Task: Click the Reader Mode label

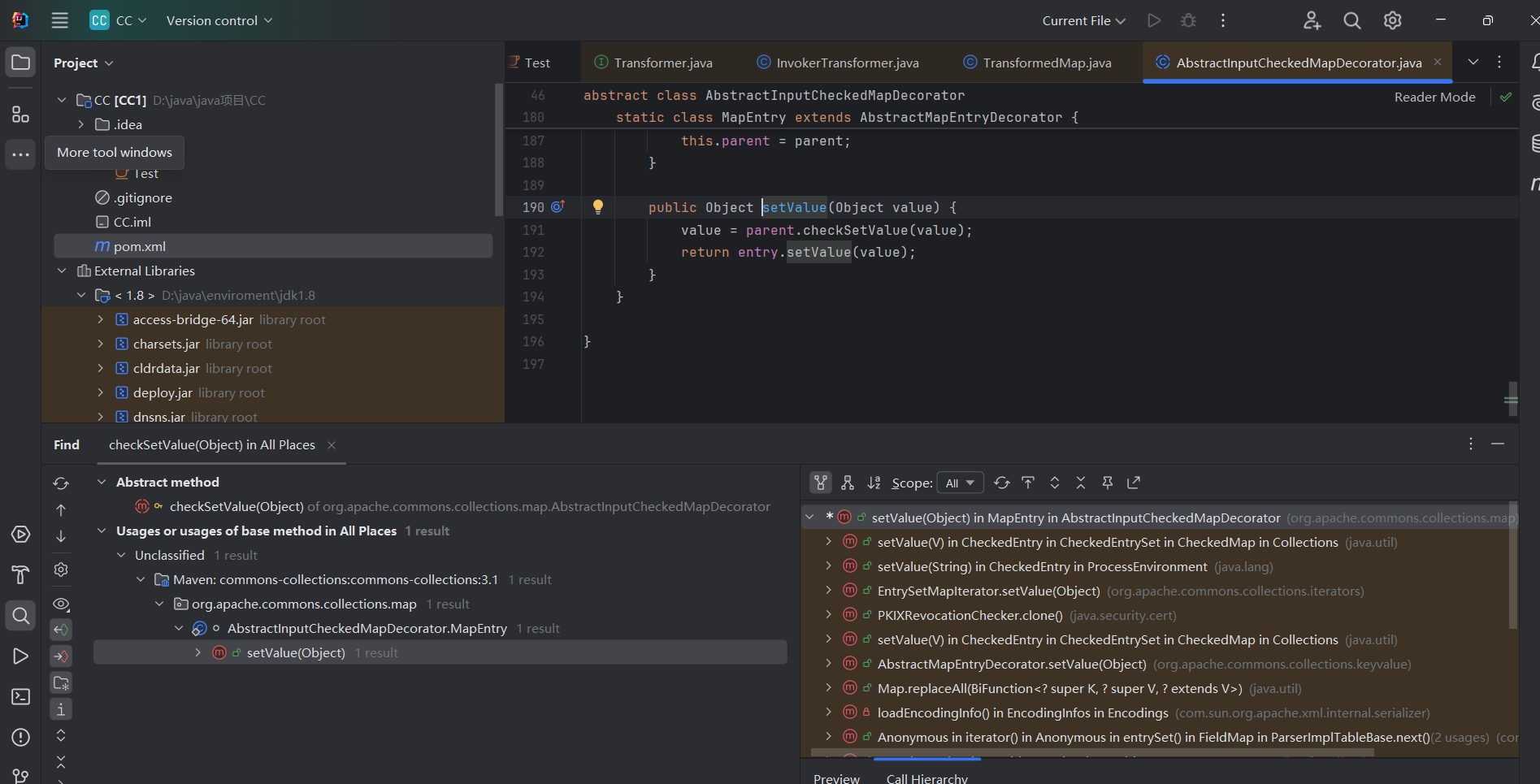Action: pos(1434,97)
